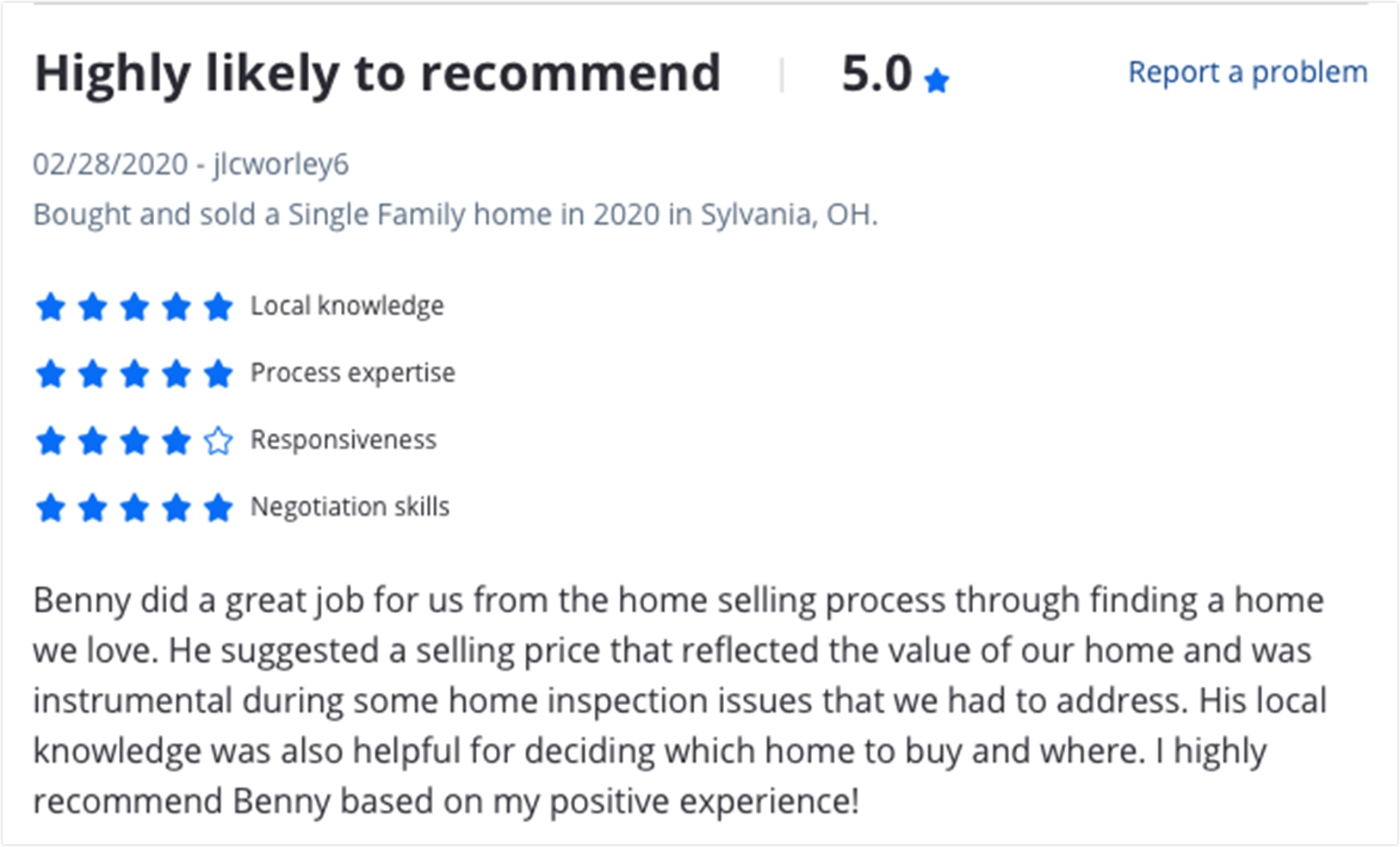This screenshot has width=1400, height=847.
Task: Click the Highly likely to recommend heading
Action: [377, 75]
